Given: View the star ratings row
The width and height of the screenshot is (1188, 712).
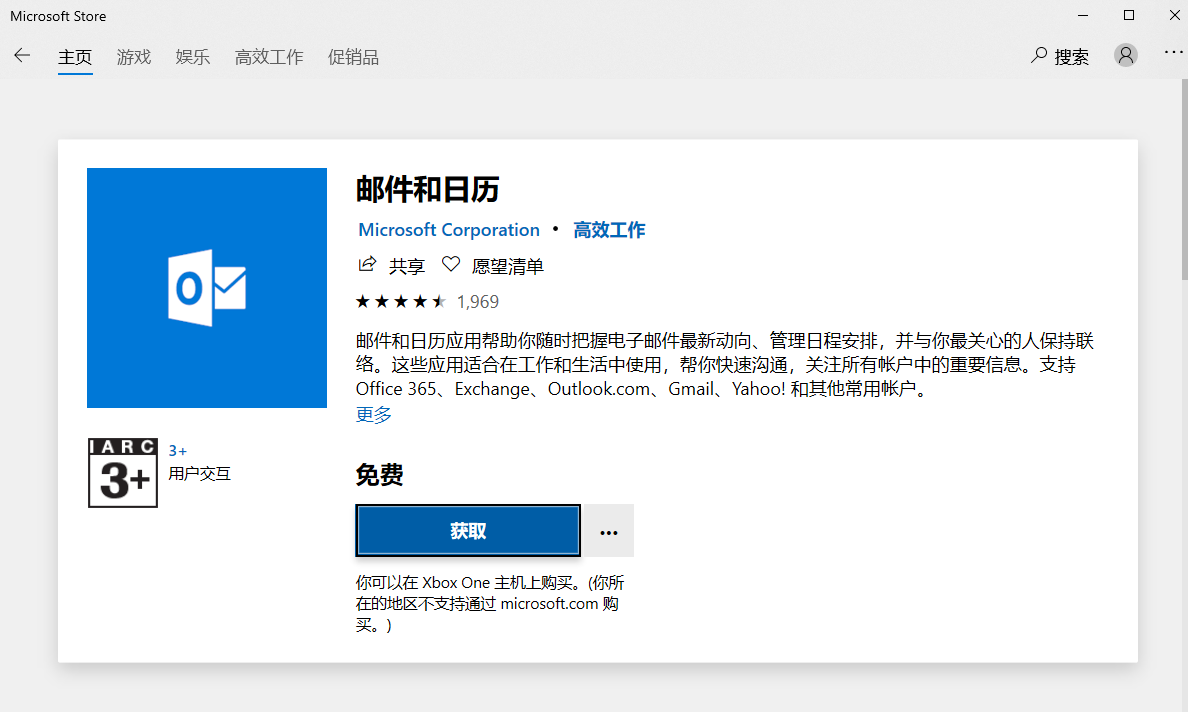Looking at the screenshot, I should click(x=401, y=301).
